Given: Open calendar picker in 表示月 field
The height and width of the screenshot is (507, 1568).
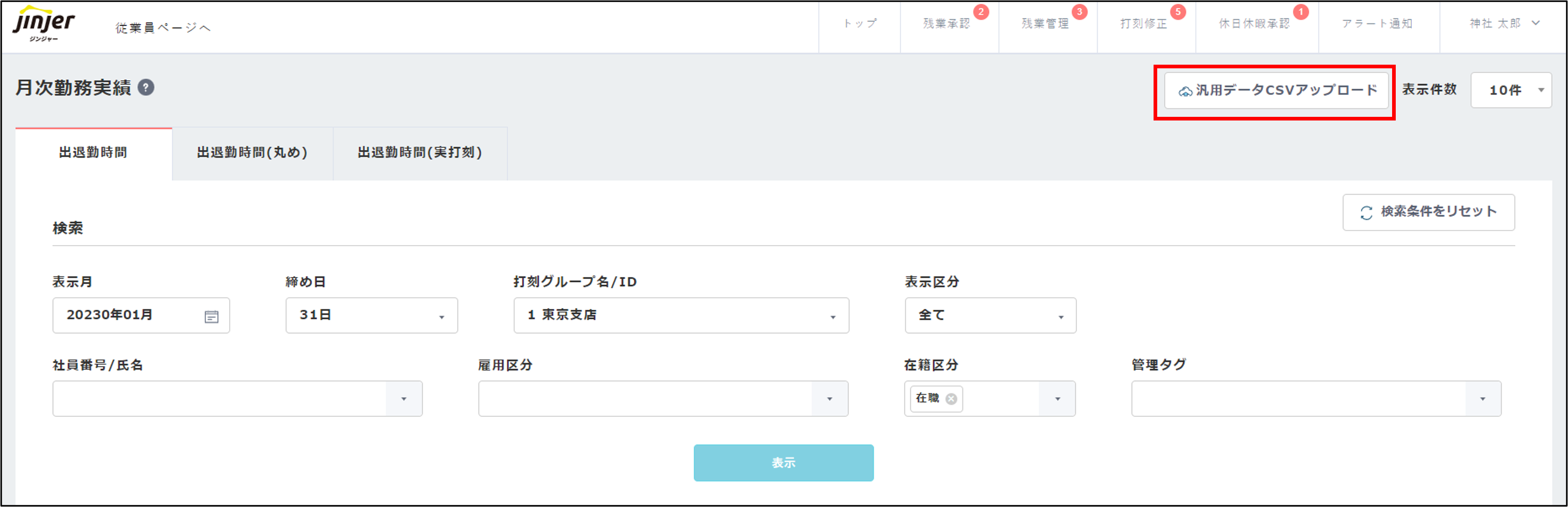Looking at the screenshot, I should [211, 316].
